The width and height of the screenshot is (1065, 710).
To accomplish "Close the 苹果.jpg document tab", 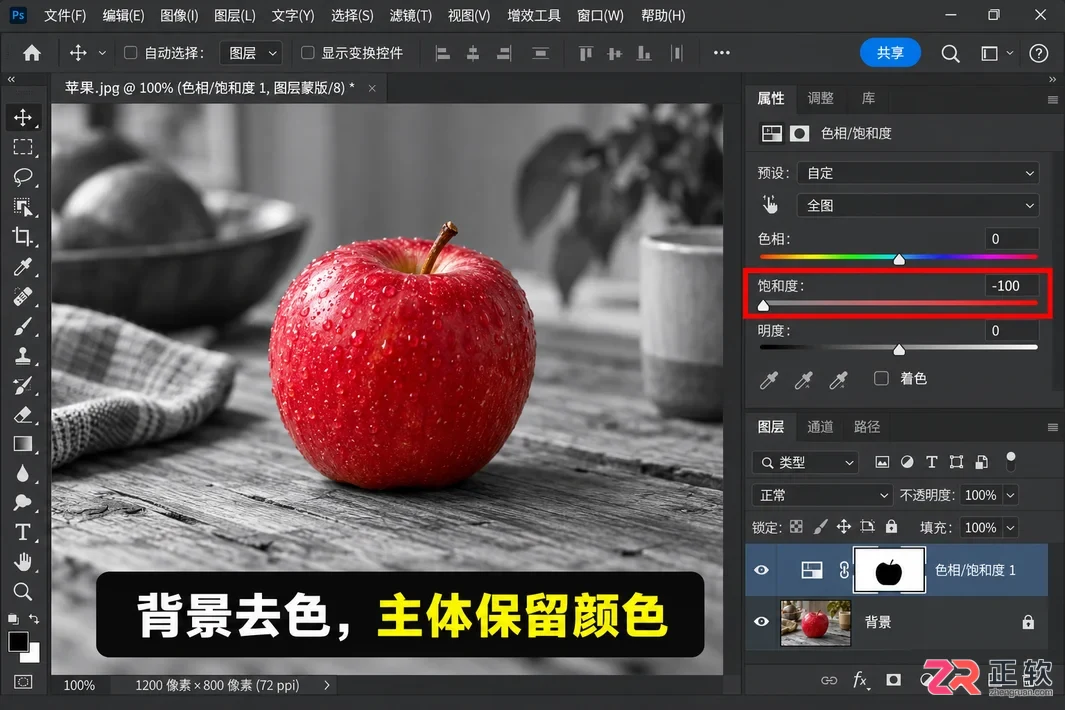I will point(372,88).
